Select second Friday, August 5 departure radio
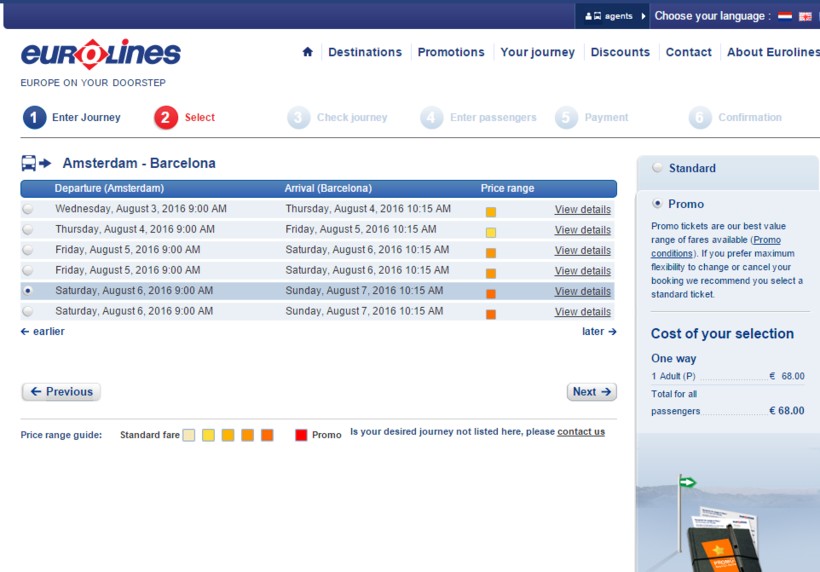 (28, 270)
